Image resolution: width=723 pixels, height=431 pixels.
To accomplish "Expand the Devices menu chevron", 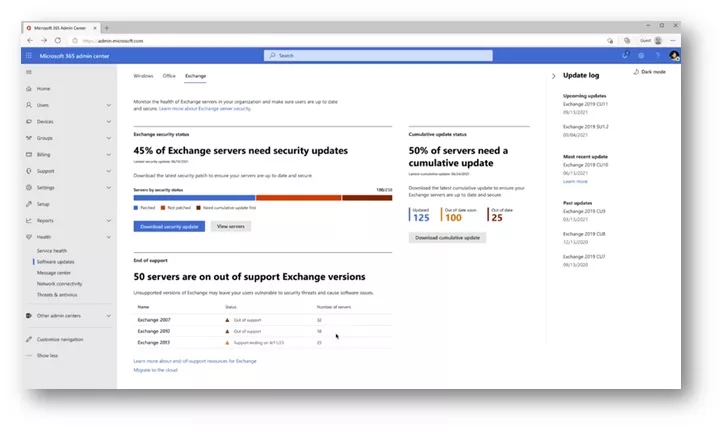I will tap(108, 122).
